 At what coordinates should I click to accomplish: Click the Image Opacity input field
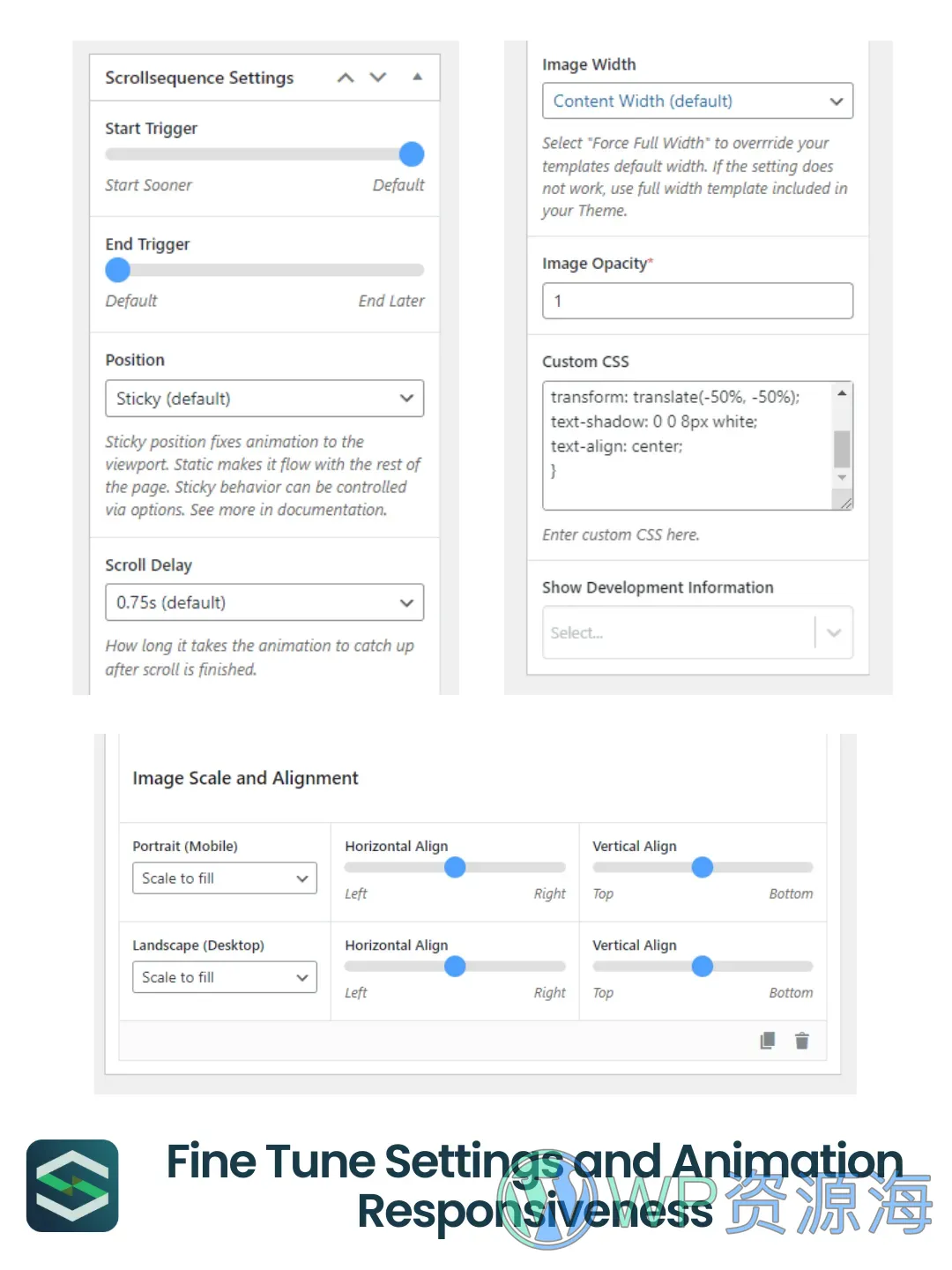click(x=697, y=301)
